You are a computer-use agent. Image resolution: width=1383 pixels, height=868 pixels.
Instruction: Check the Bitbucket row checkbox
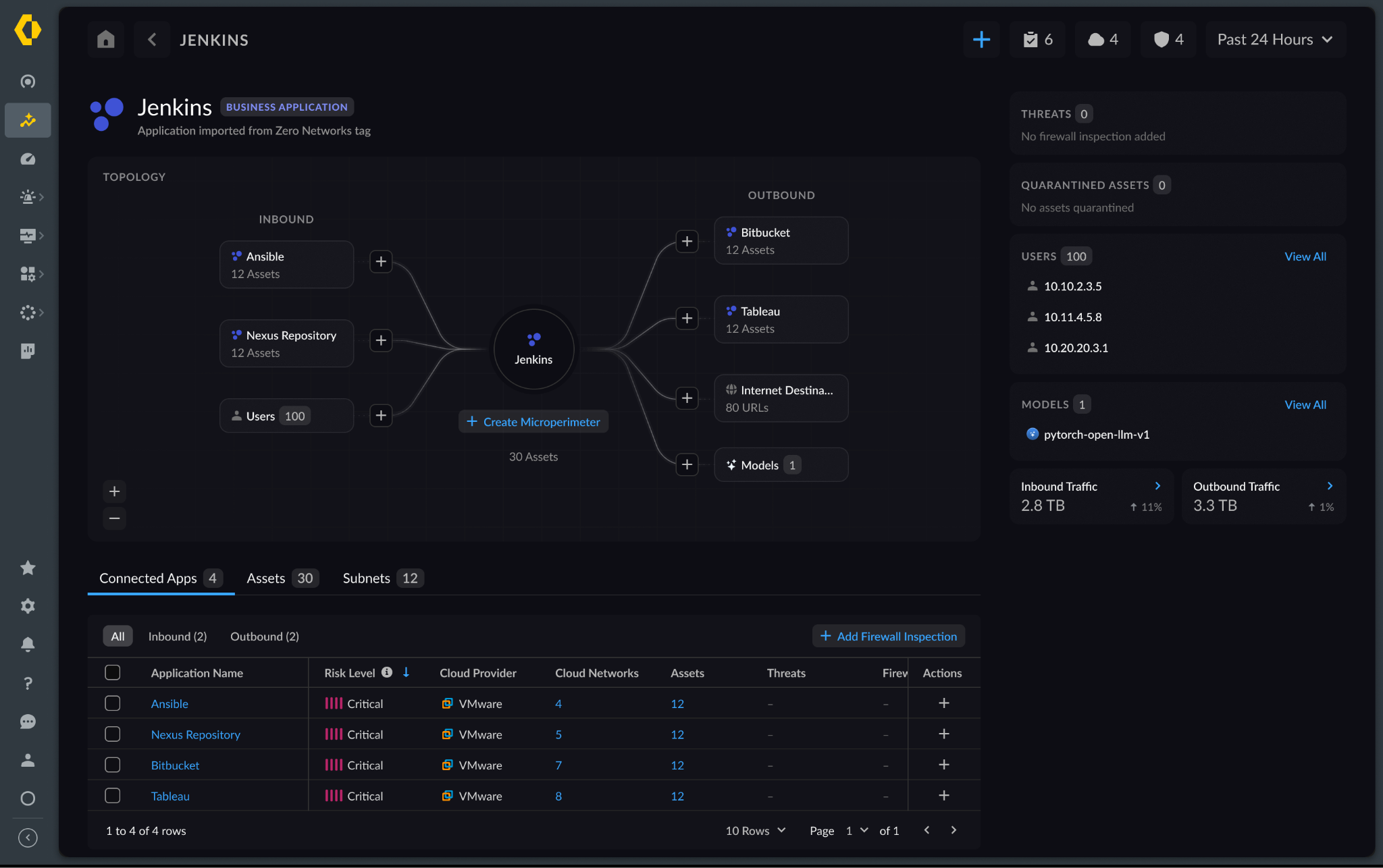pos(113,765)
